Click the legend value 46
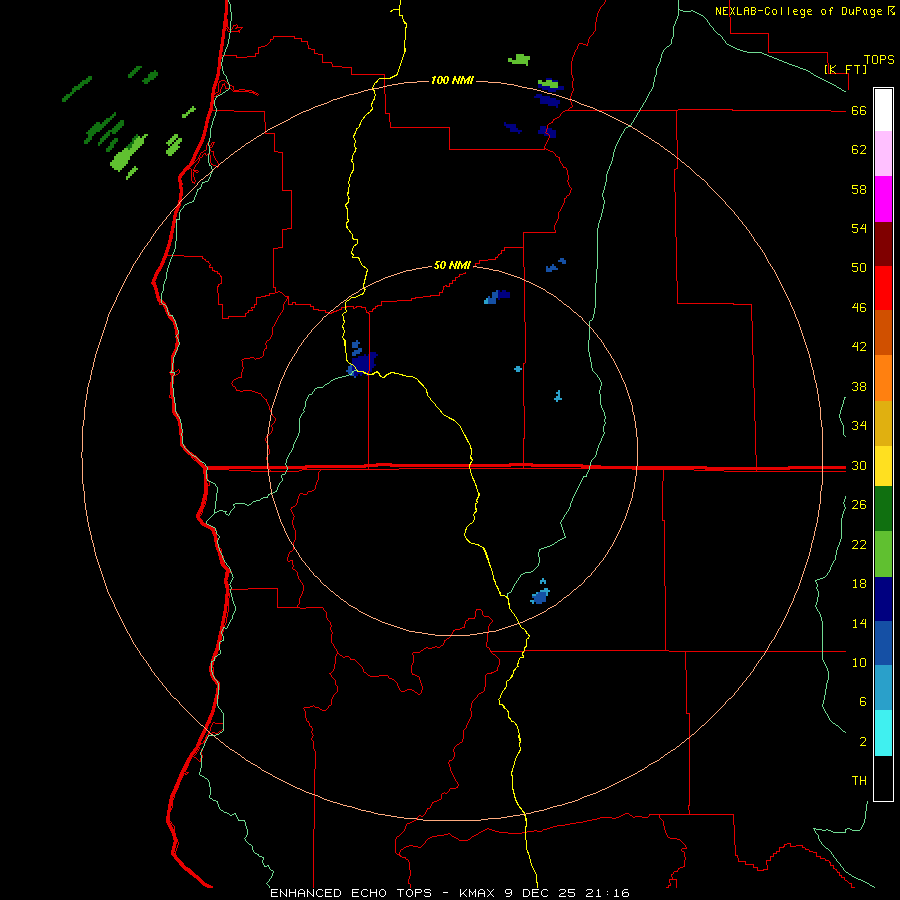This screenshot has width=900, height=900. click(859, 308)
